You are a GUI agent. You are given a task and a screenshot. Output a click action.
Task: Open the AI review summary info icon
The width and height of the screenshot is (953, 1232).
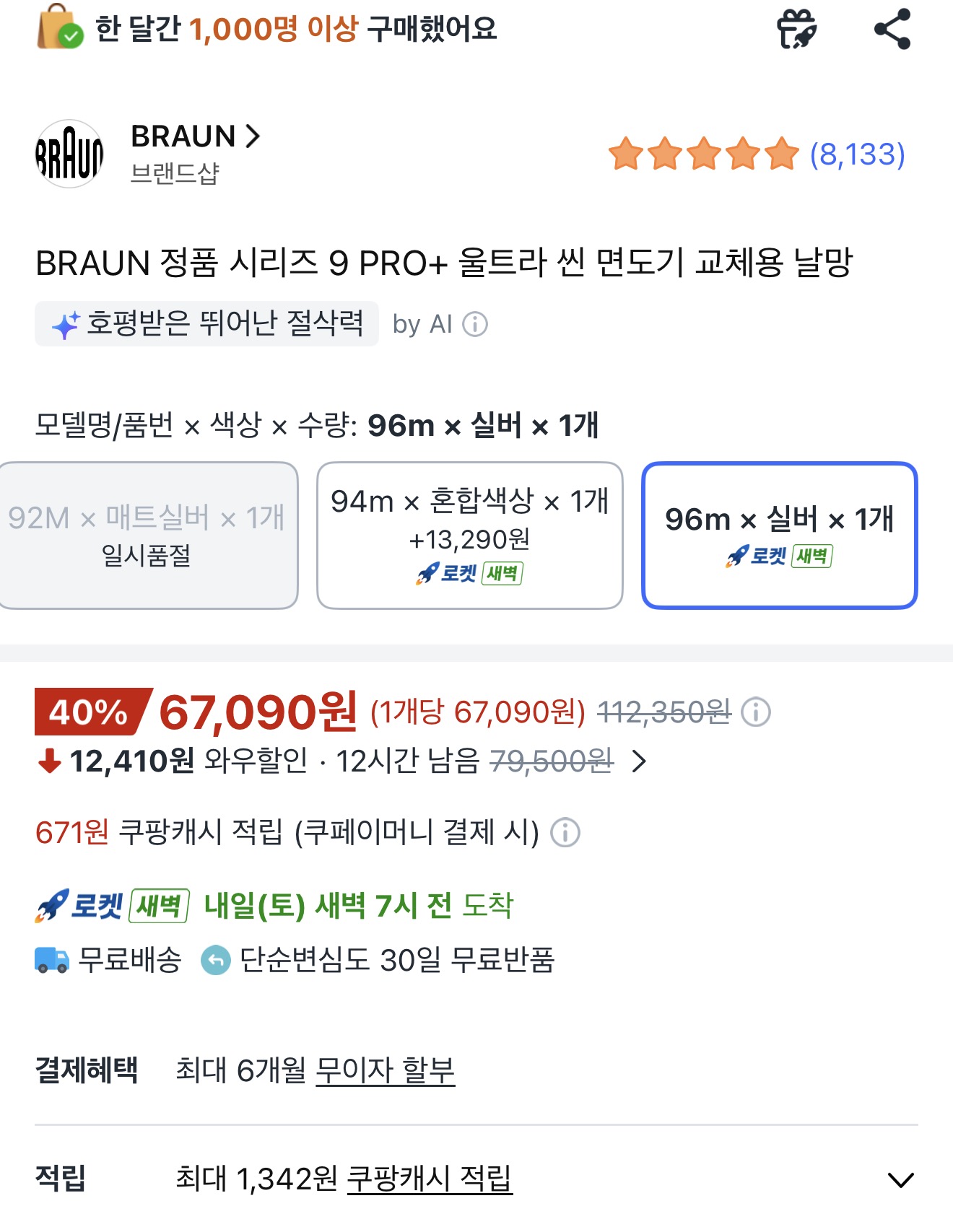click(475, 324)
